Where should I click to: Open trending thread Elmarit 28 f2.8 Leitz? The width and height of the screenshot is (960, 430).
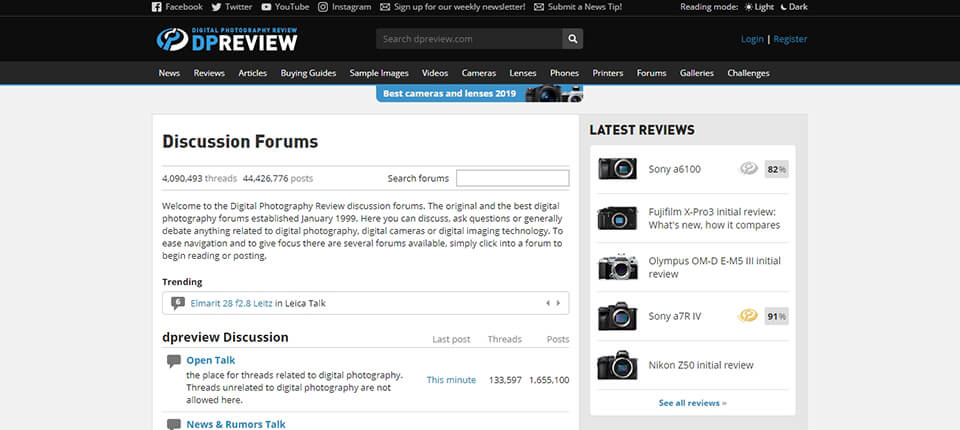[x=231, y=303]
